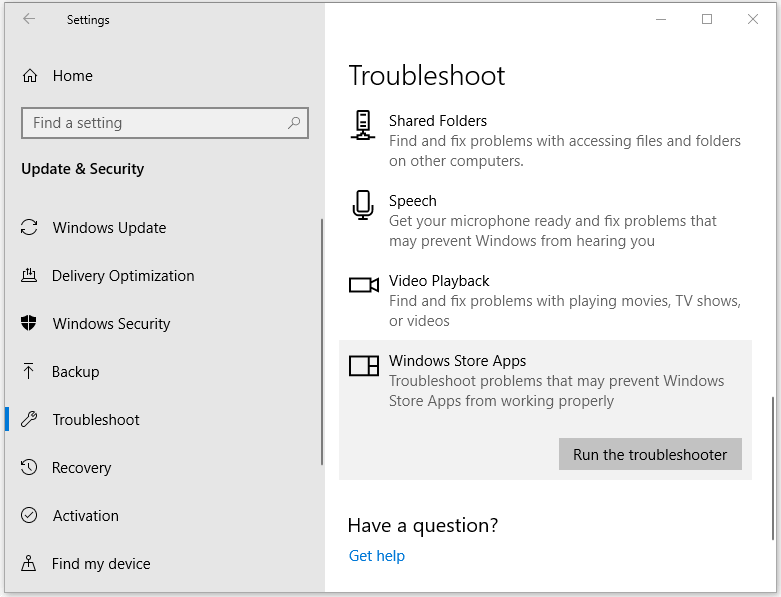The image size is (781, 597).
Task: Click the Have a question? heading
Action: coord(423,525)
